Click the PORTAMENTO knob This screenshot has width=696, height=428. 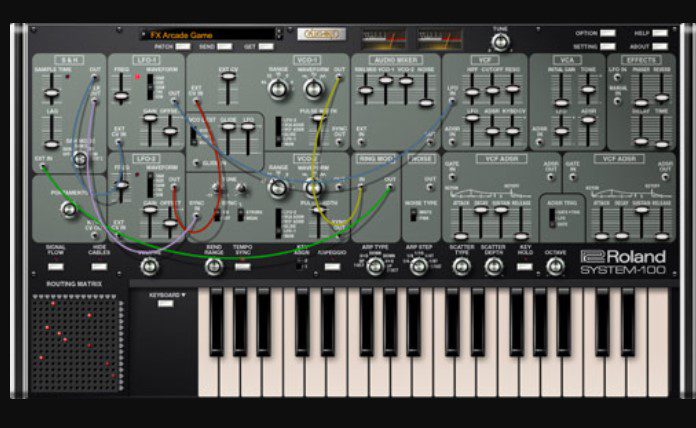click(x=69, y=209)
